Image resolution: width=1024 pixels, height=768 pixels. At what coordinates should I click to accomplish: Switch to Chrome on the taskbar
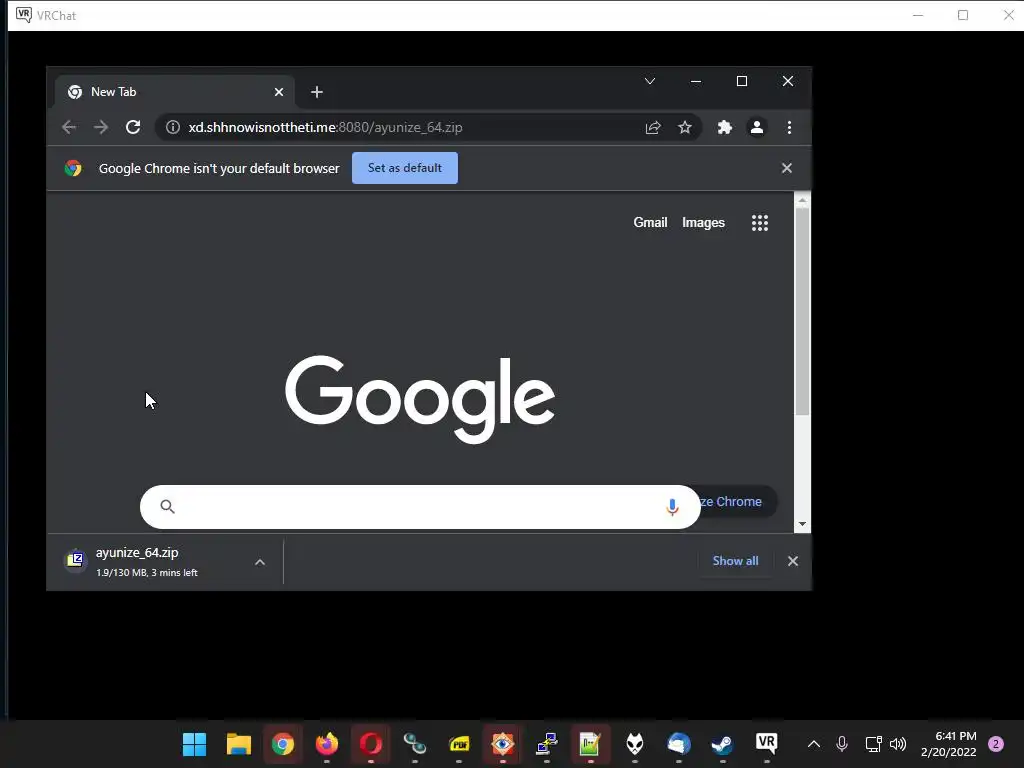click(283, 744)
